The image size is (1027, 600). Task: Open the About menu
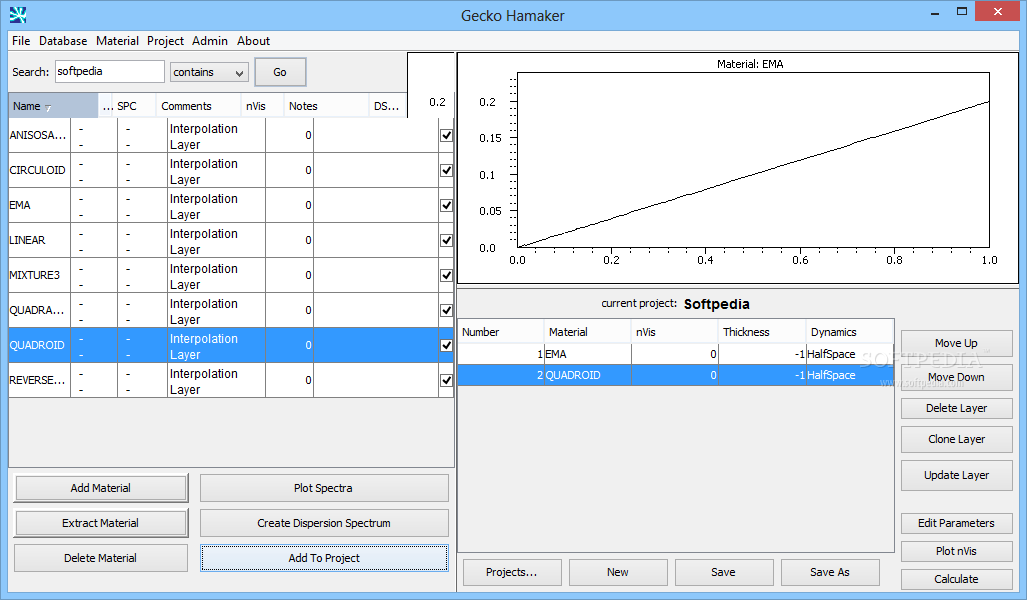[253, 41]
